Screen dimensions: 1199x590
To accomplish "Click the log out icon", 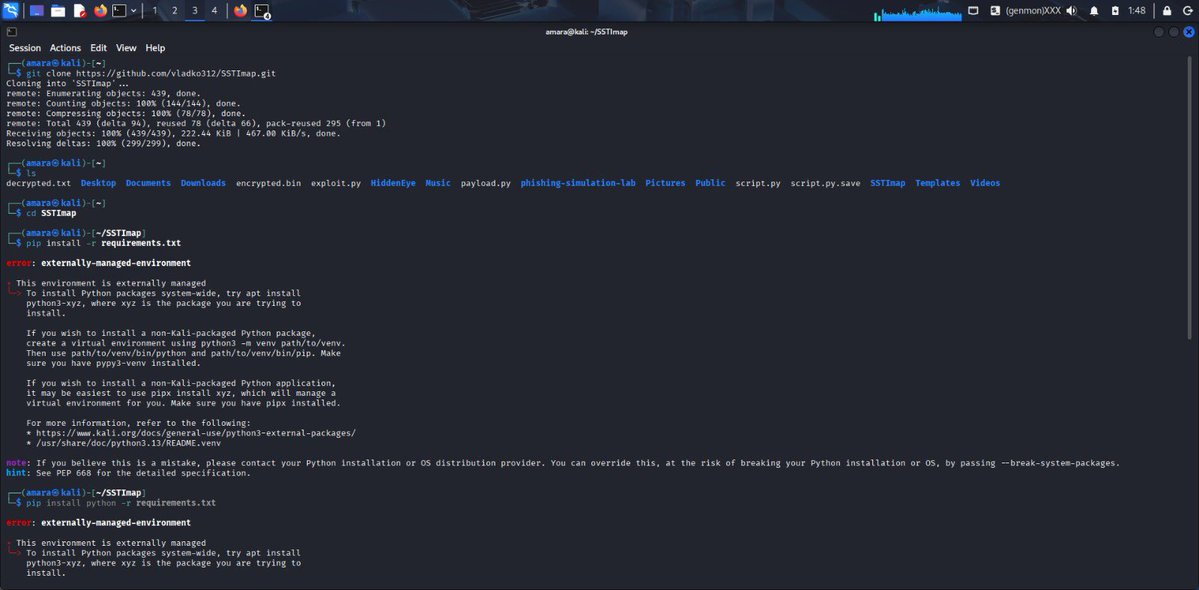I will tap(1188, 11).
